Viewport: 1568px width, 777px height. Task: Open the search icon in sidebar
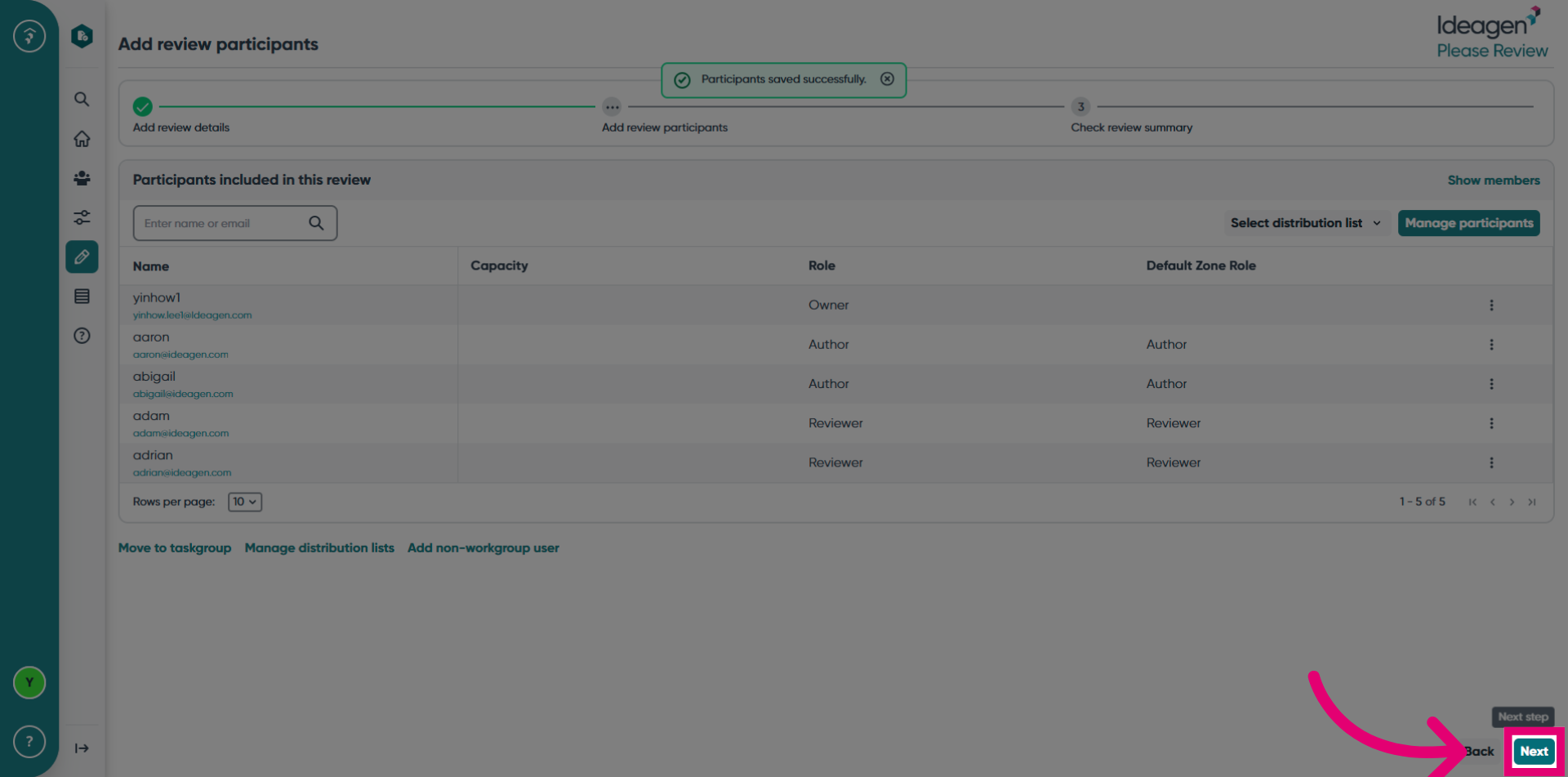[82, 100]
